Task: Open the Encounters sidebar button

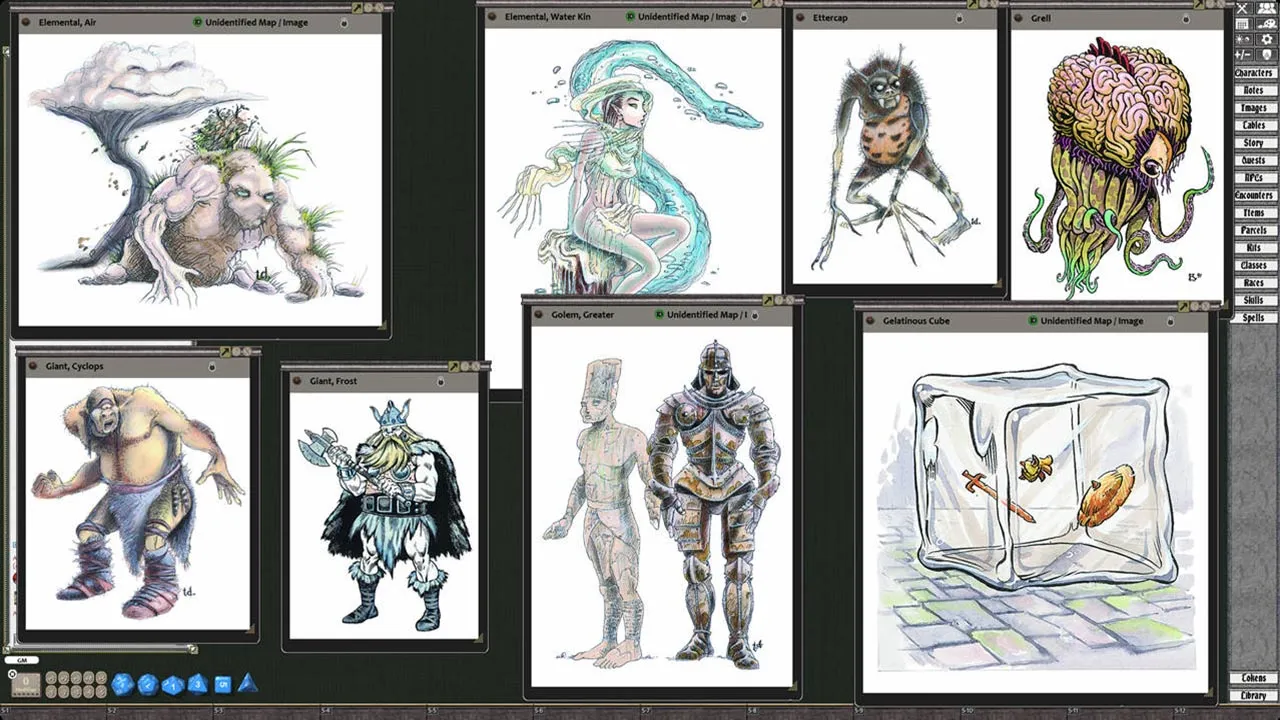Action: tap(1253, 195)
